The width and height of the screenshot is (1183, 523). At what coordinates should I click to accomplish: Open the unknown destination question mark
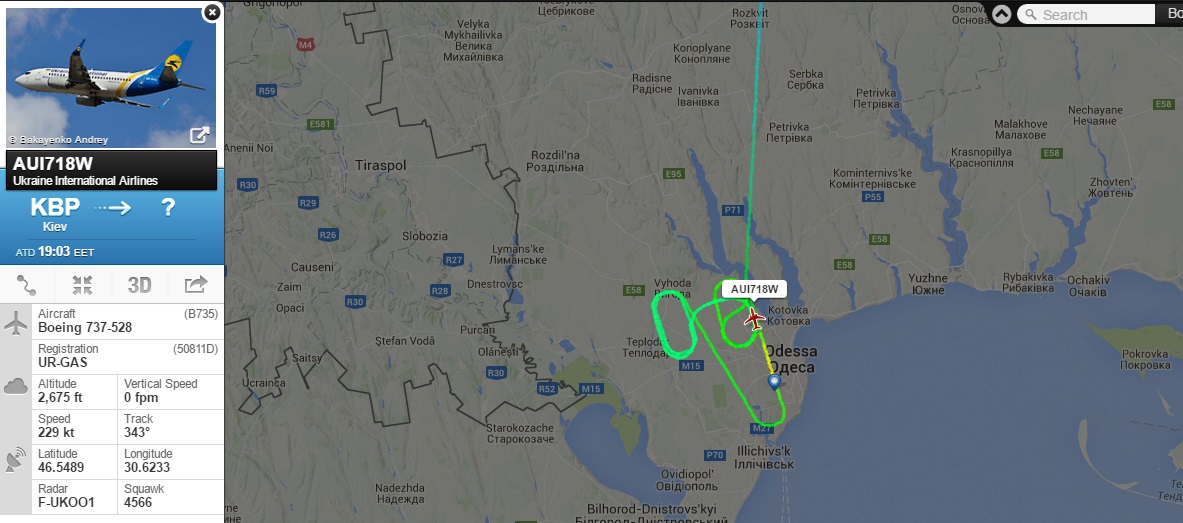point(168,208)
